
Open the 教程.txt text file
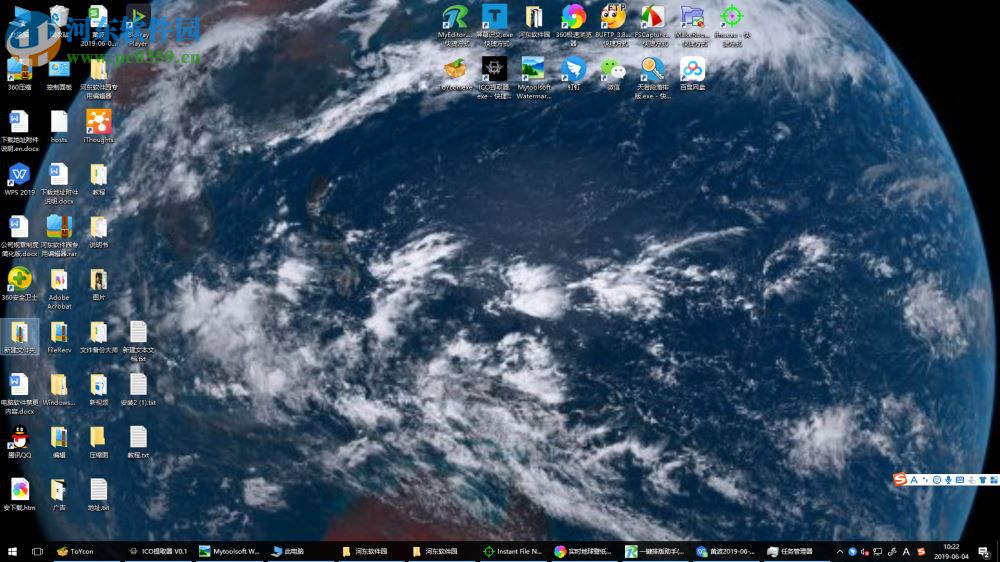pos(138,442)
